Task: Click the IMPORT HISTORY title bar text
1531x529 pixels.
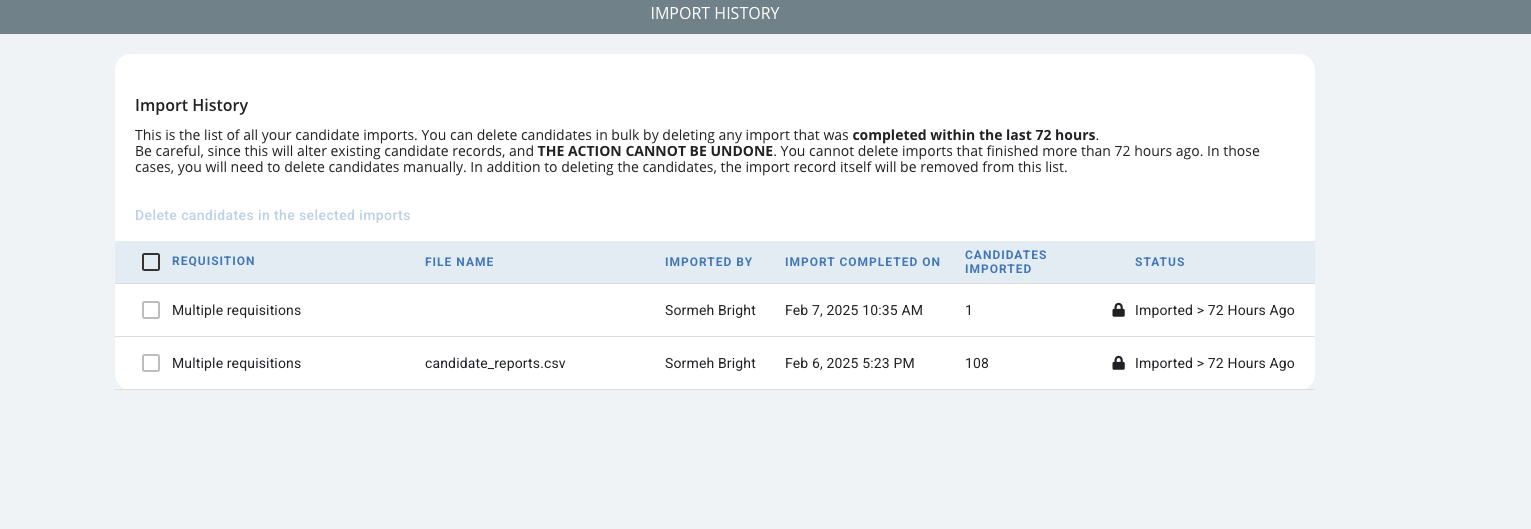Action: (715, 14)
